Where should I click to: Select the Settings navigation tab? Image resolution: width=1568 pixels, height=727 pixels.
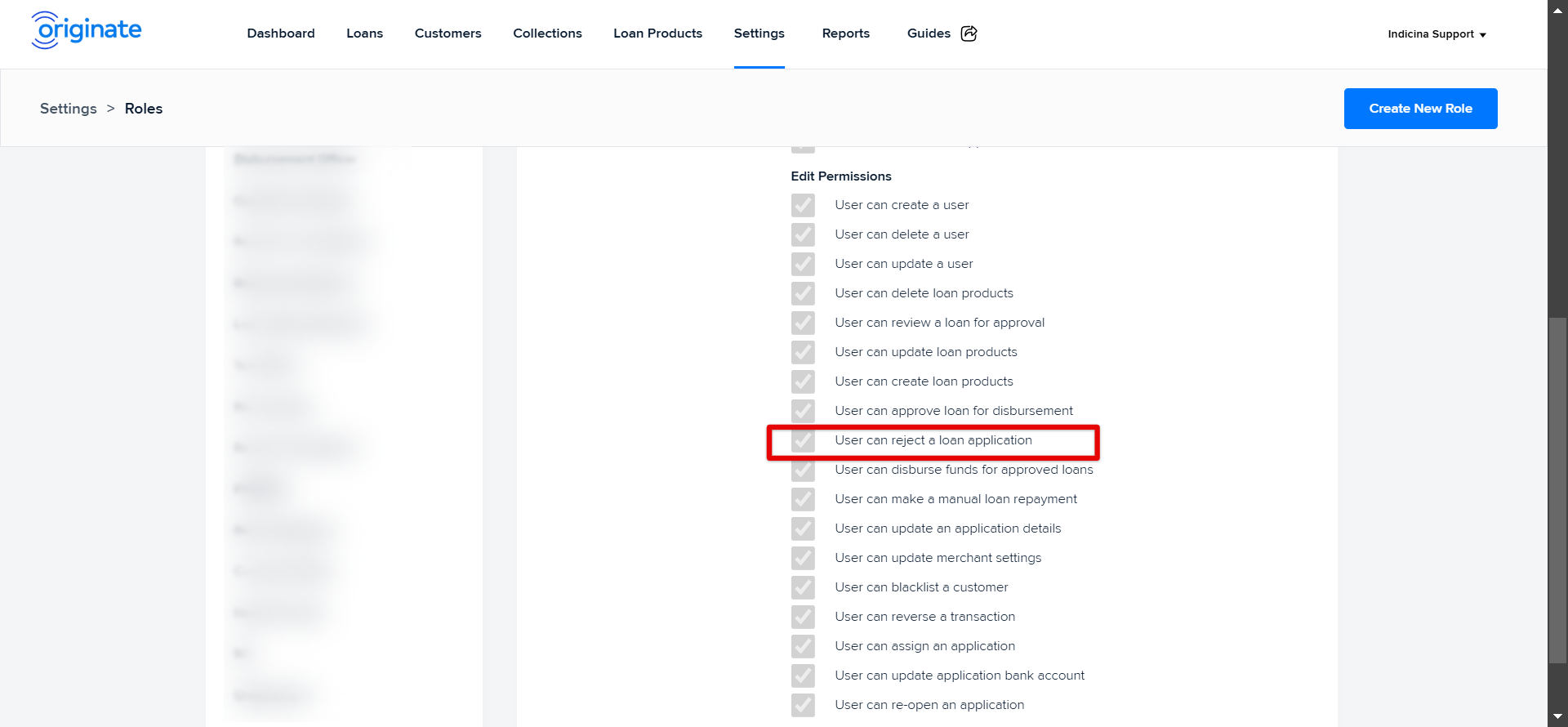coord(759,33)
